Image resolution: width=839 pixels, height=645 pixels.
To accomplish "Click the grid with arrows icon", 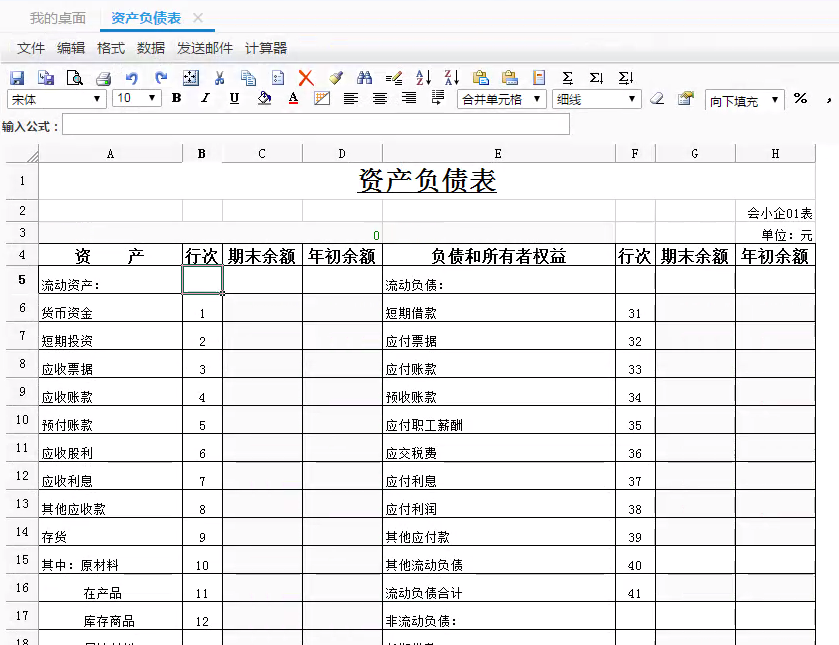I will point(190,78).
